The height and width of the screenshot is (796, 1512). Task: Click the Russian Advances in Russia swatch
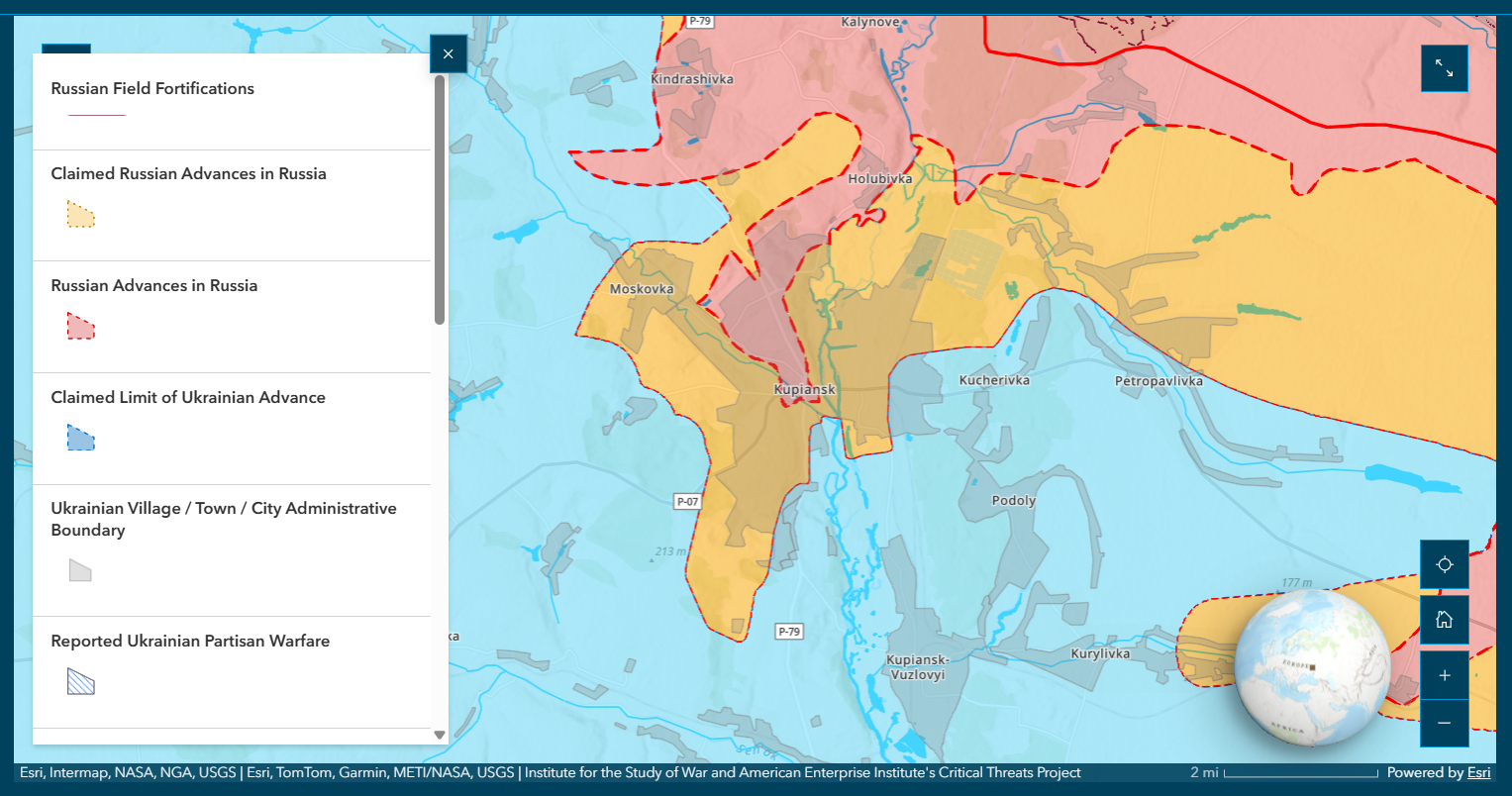tap(81, 326)
